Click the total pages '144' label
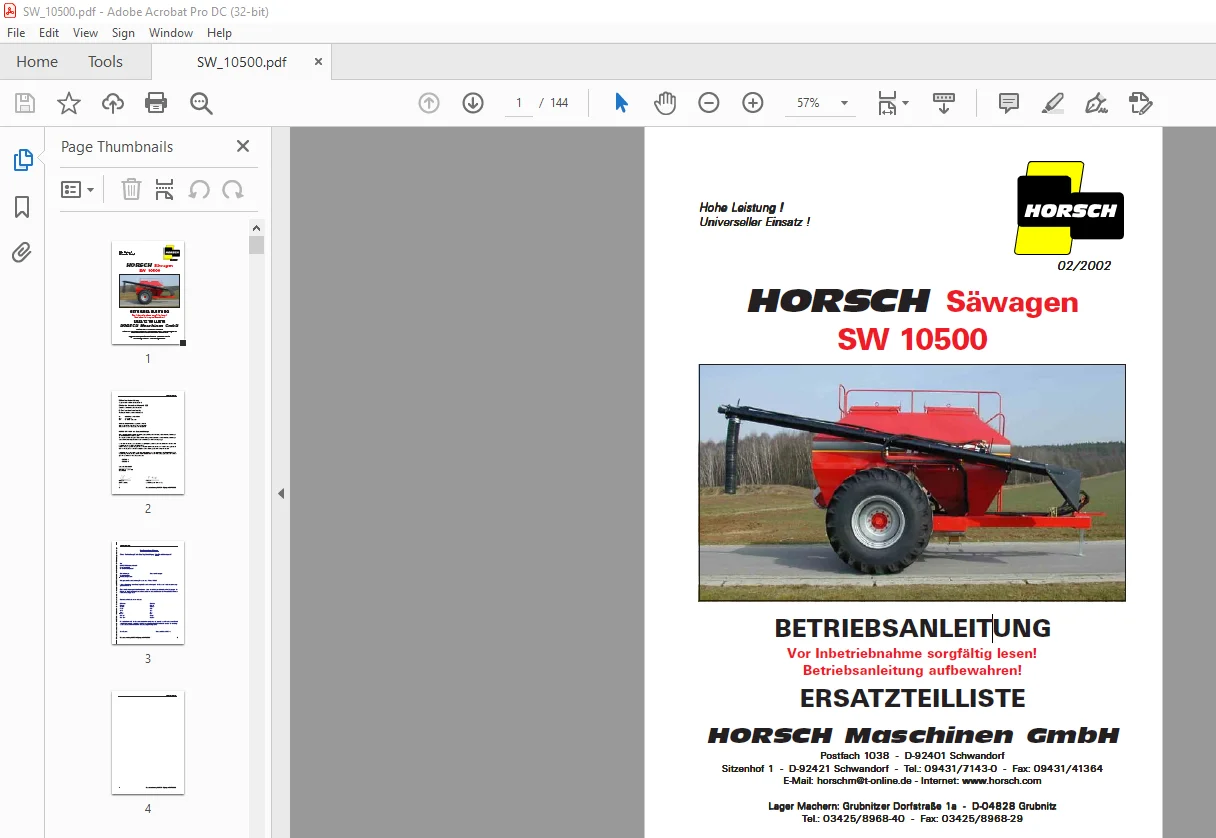The image size is (1216, 838). [559, 103]
